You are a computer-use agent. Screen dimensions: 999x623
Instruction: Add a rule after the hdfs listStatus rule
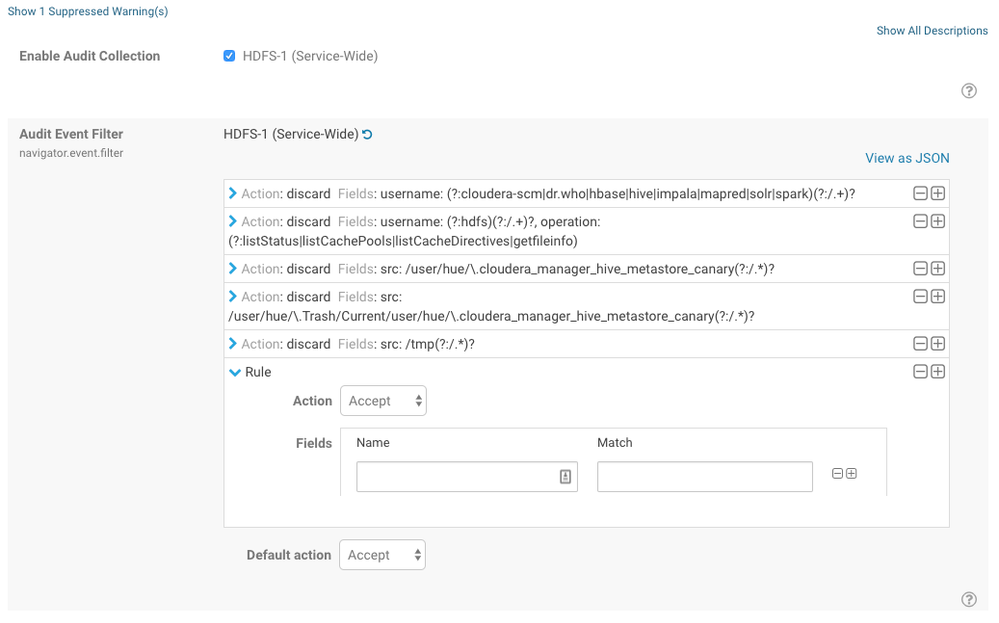937,222
